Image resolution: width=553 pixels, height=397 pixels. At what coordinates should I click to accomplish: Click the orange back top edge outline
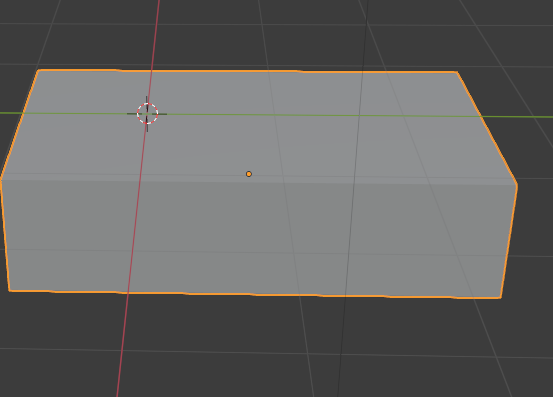coord(247,71)
